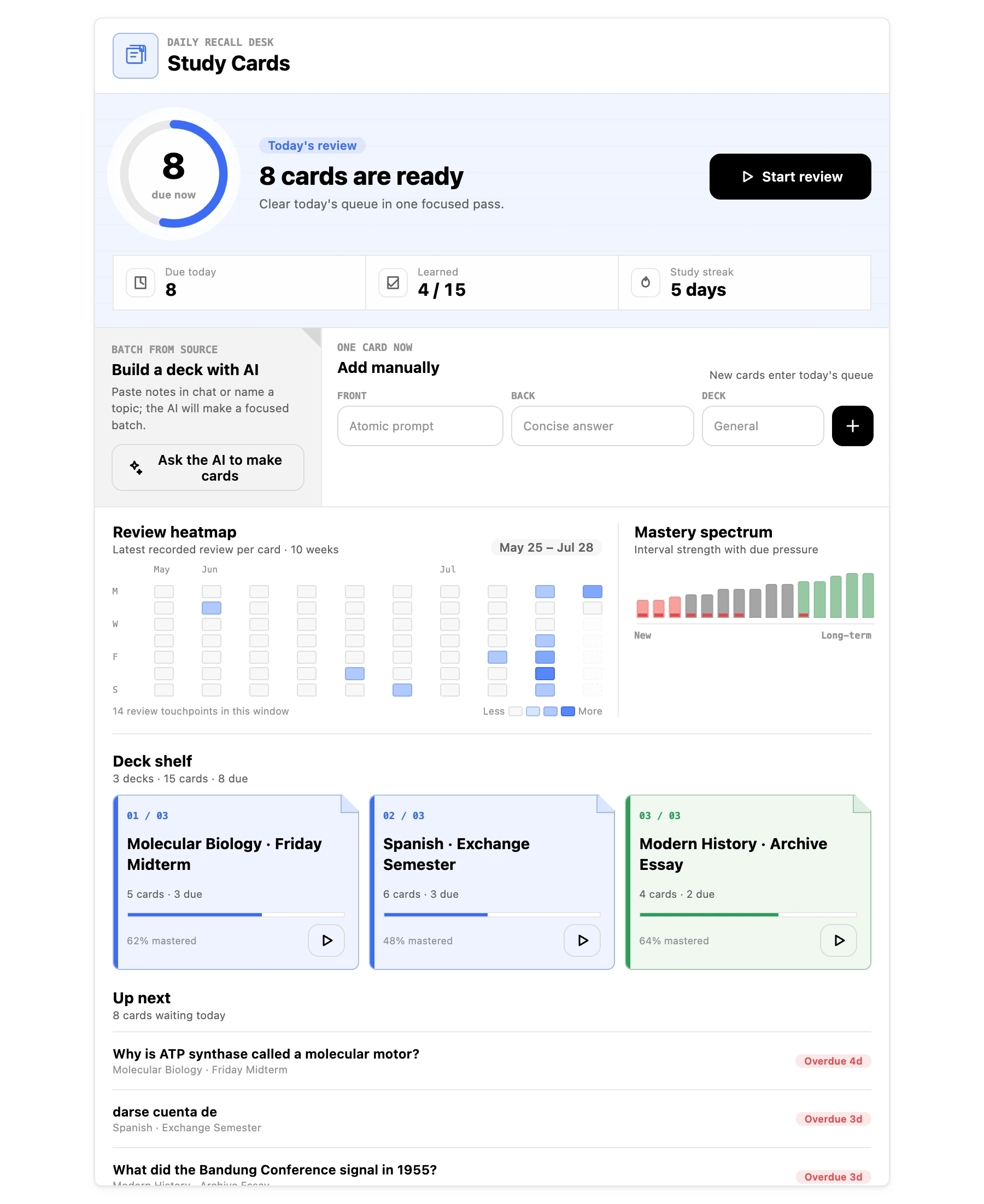Click the 'Mastery spectrum' heading
Image resolution: width=984 pixels, height=1204 pixels.
pos(703,531)
